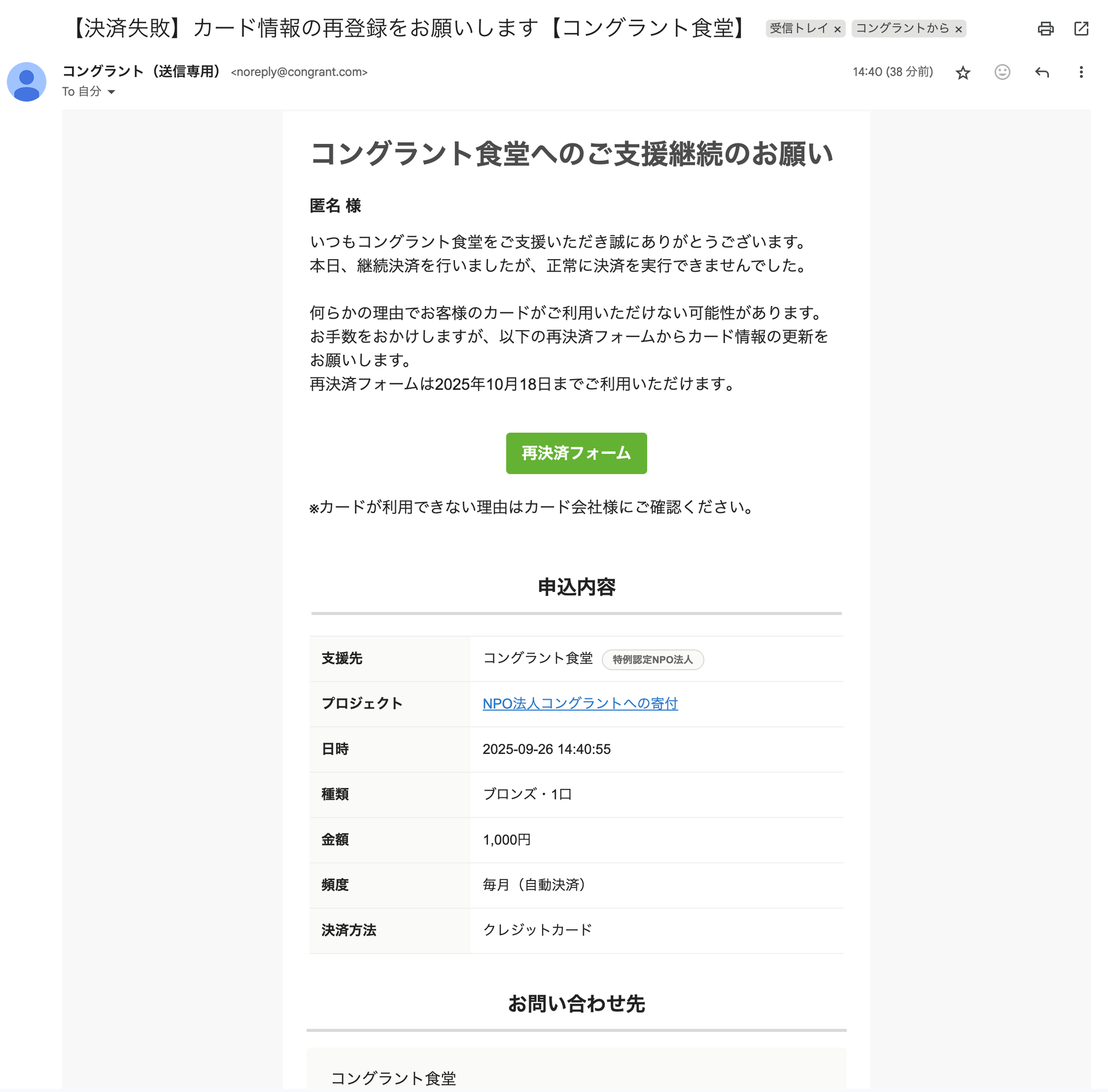Click the email subject line heading
Image resolution: width=1108 pixels, height=1092 pixels.
pyautogui.click(x=409, y=28)
